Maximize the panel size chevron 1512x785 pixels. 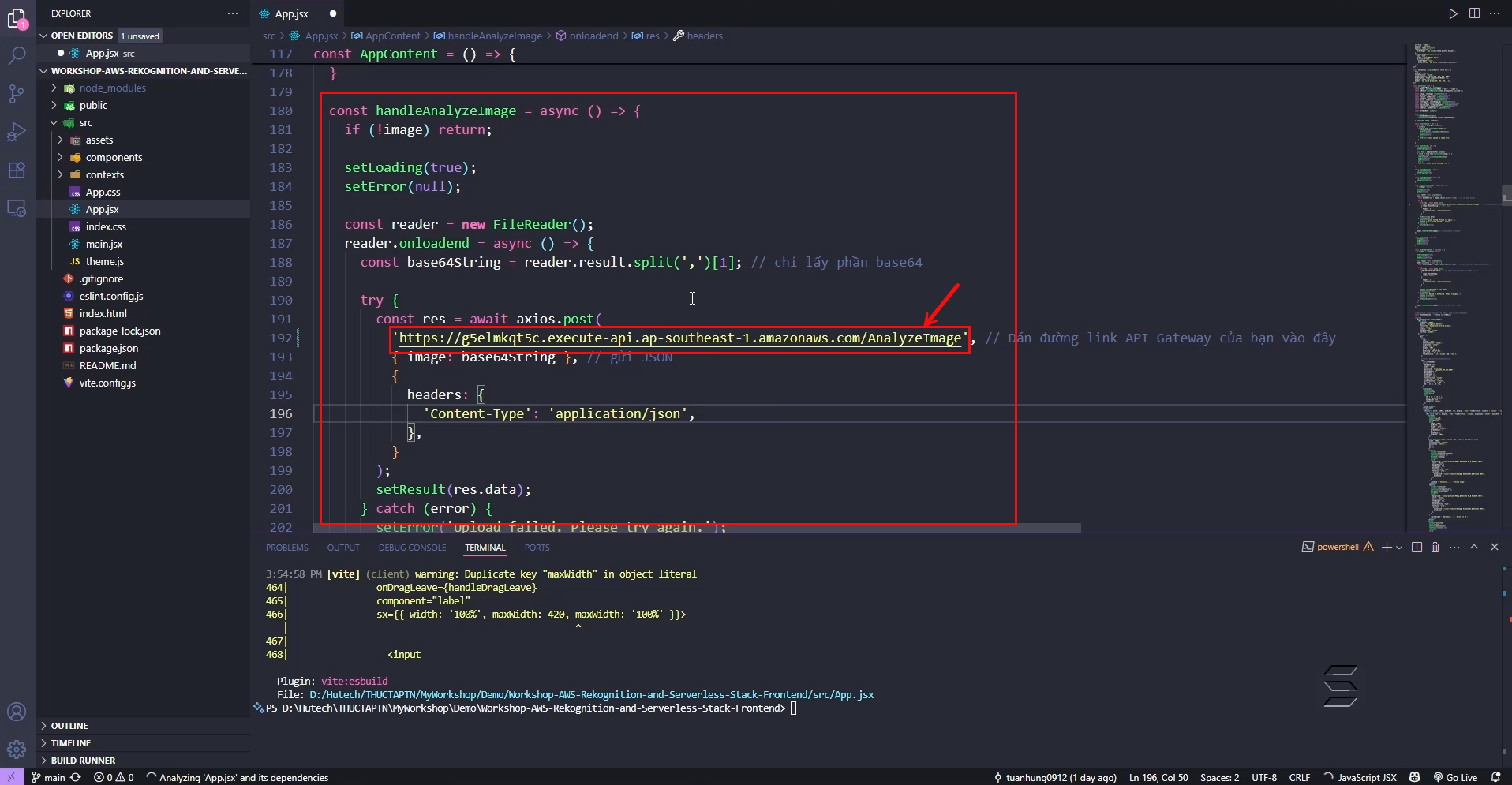(x=1474, y=547)
